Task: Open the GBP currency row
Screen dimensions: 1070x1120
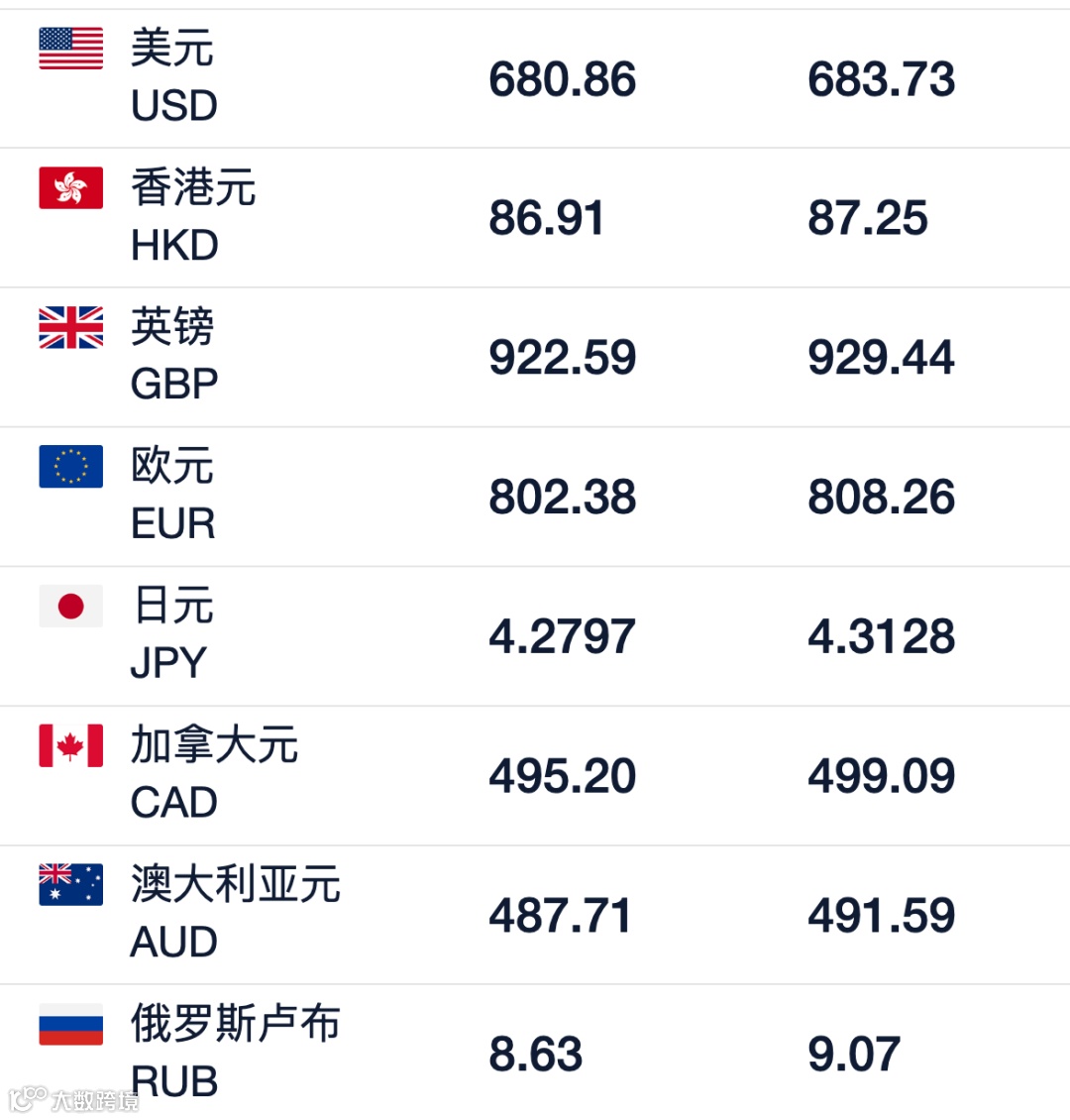Action: click(535, 357)
